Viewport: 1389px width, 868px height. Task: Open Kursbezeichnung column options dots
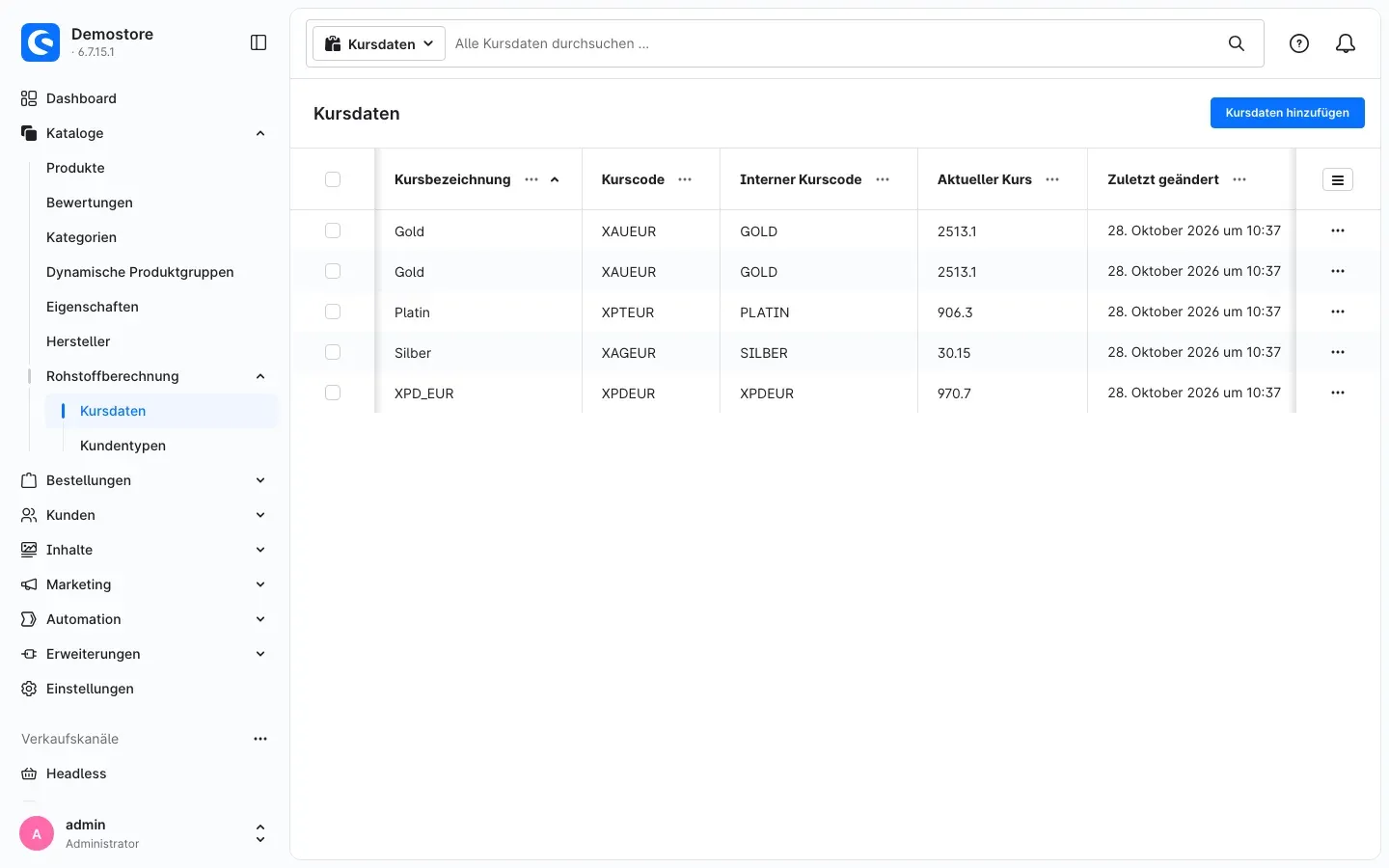click(531, 179)
